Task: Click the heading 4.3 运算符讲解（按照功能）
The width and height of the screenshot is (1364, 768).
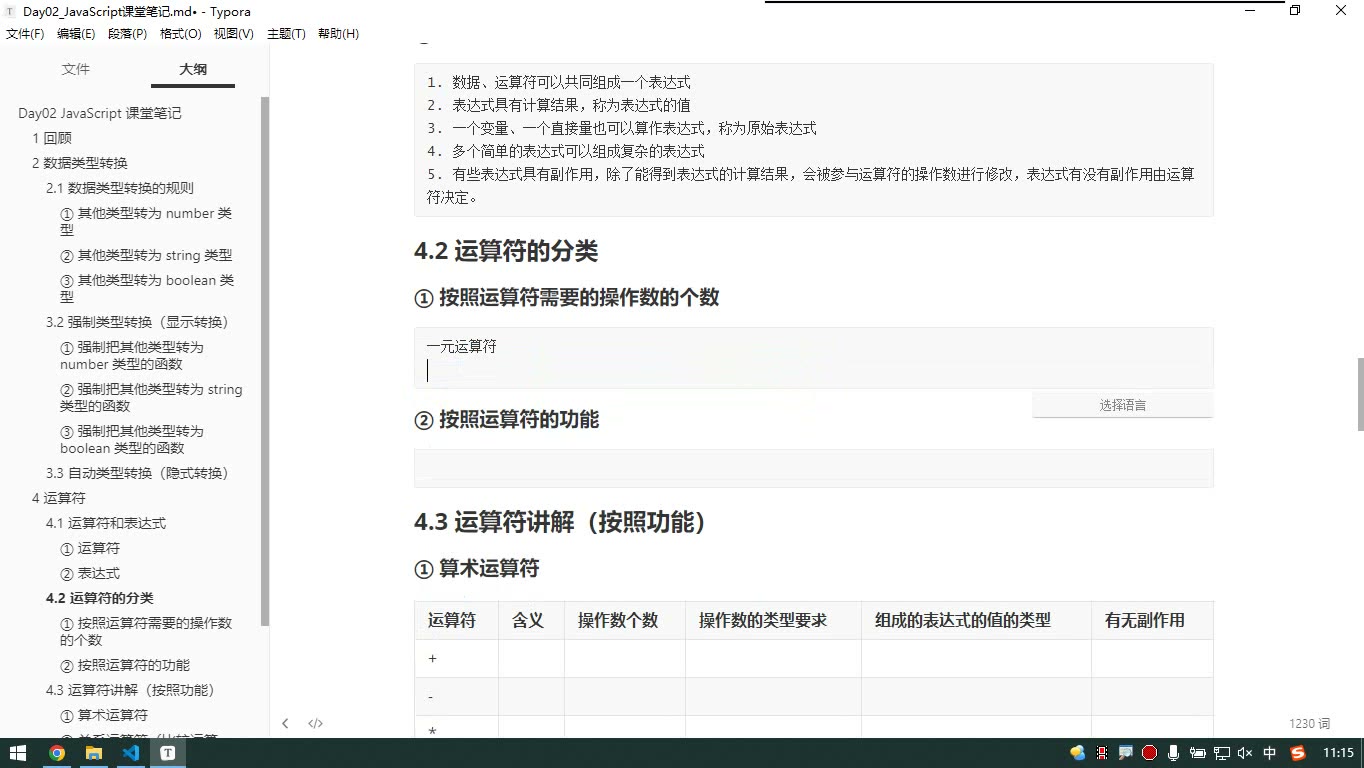Action: click(x=563, y=522)
